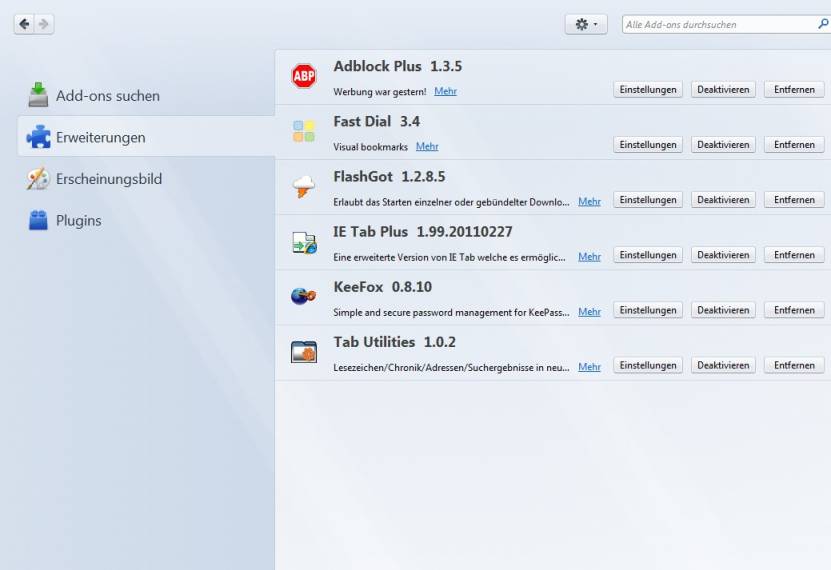Viewport: 831px width, 570px height.
Task: Click the IE Tab Plus icon
Action: 304,242
